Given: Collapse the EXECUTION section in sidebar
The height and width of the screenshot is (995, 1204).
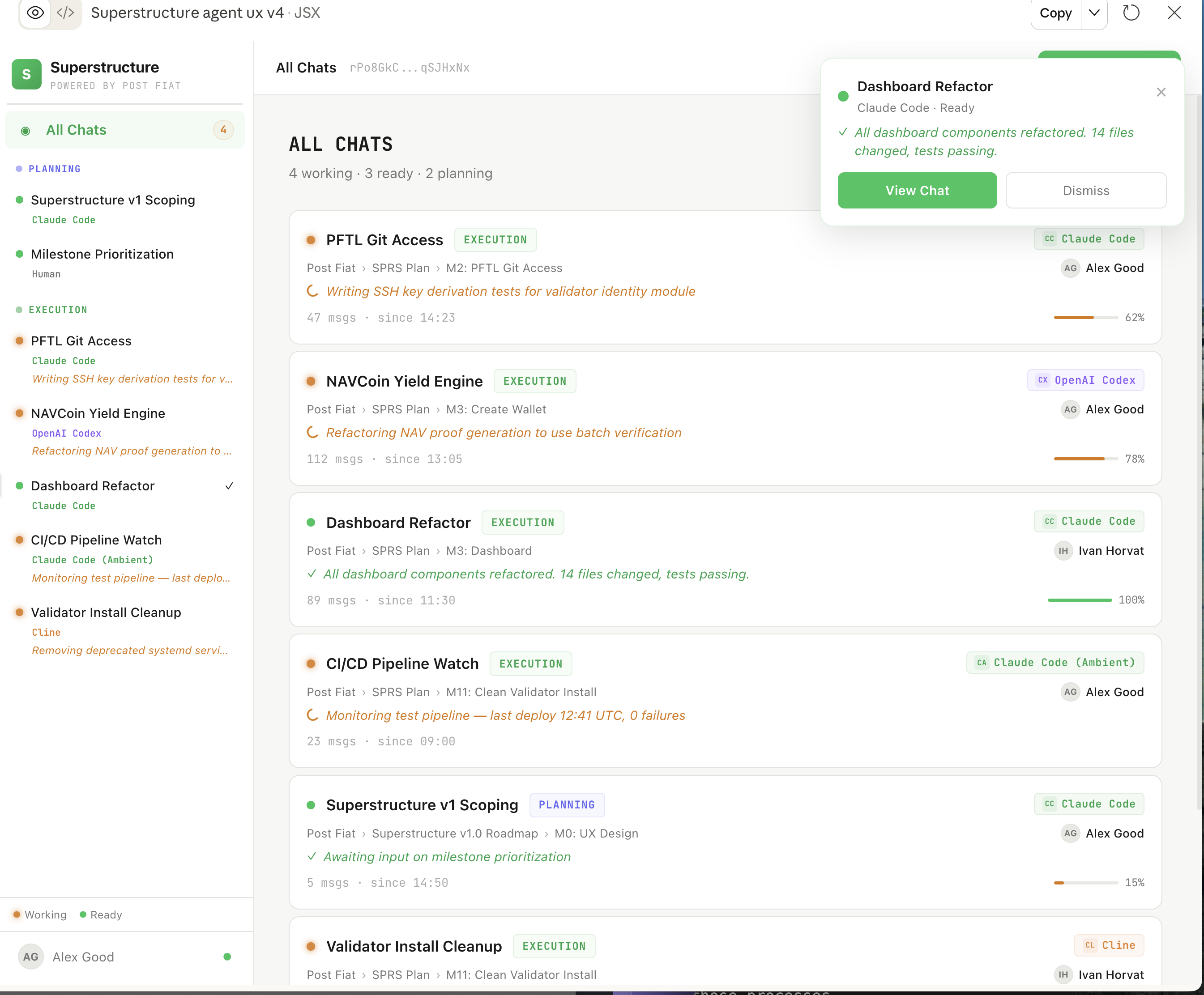Looking at the screenshot, I should coord(57,310).
